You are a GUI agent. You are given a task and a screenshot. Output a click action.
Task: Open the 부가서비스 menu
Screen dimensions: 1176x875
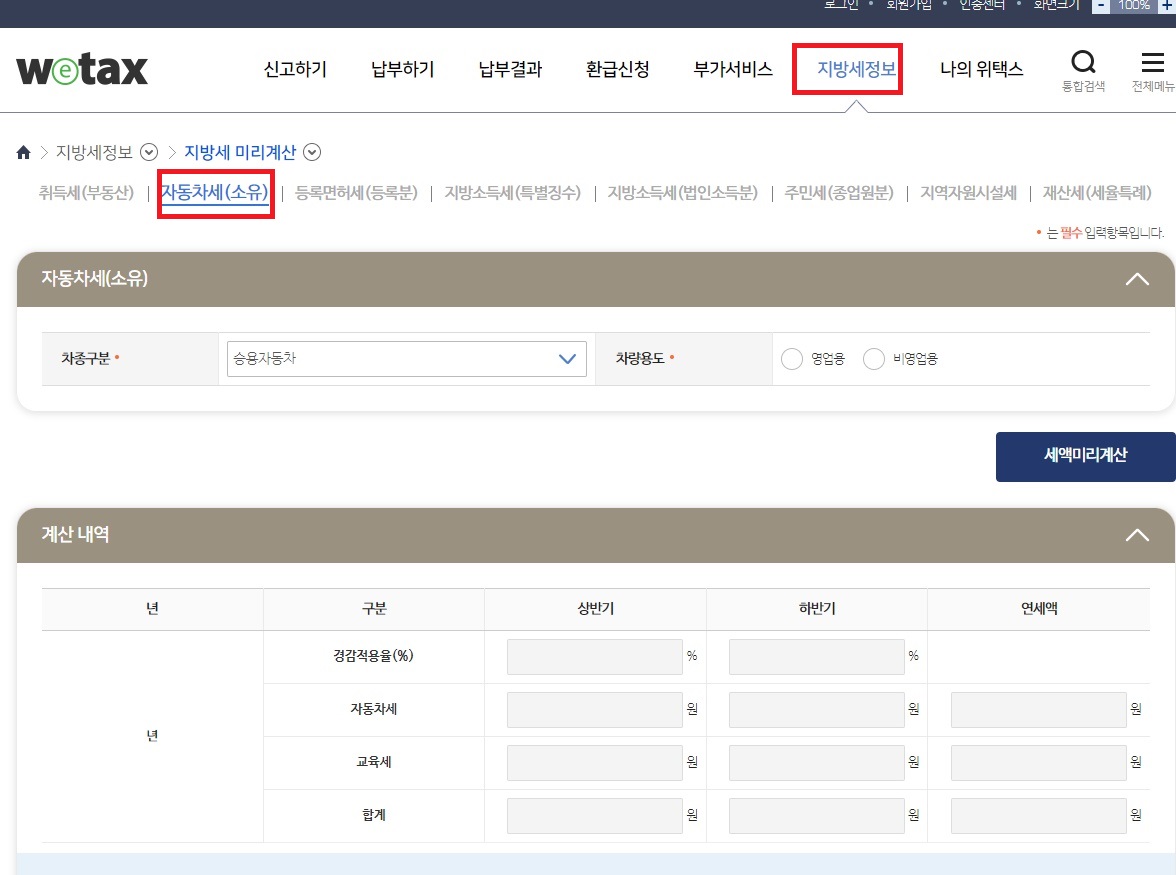pyautogui.click(x=733, y=69)
